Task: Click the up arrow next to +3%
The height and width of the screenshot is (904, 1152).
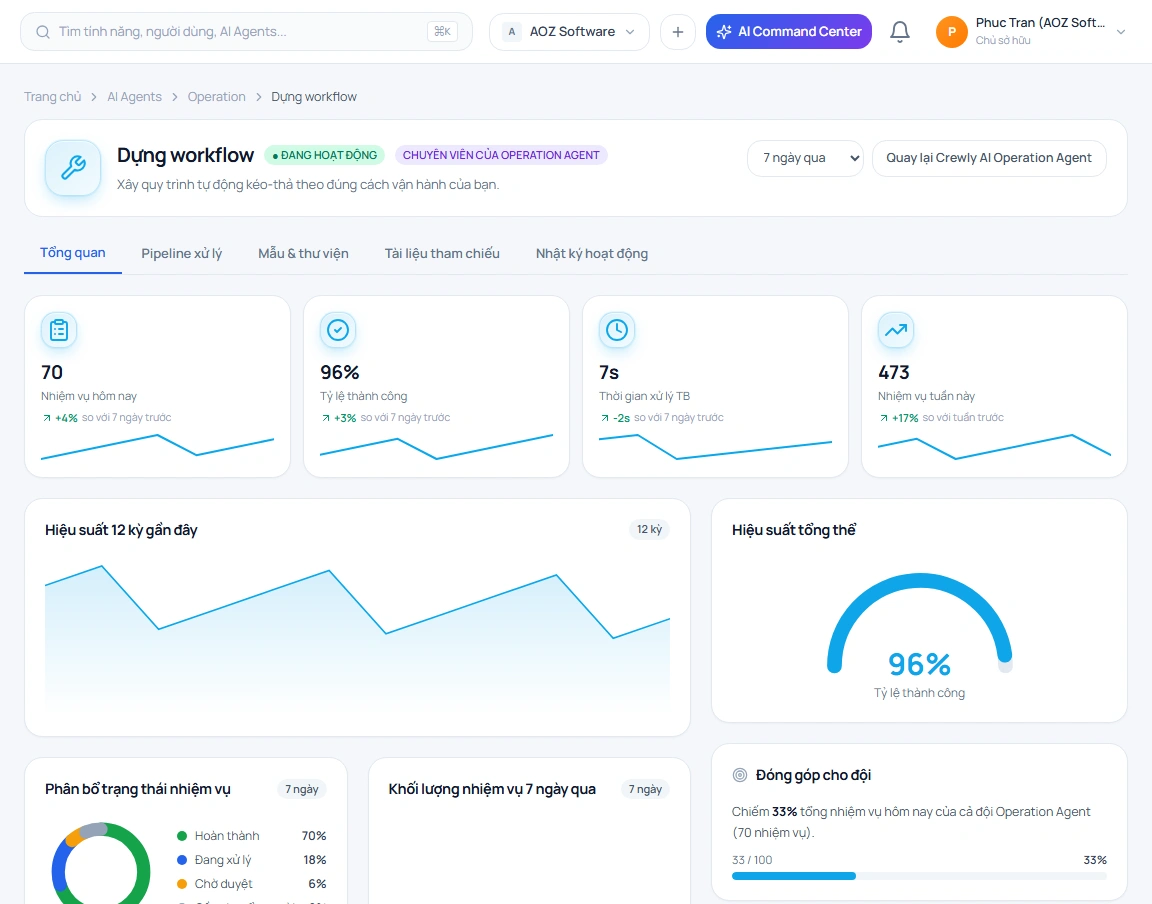Action: pos(325,417)
